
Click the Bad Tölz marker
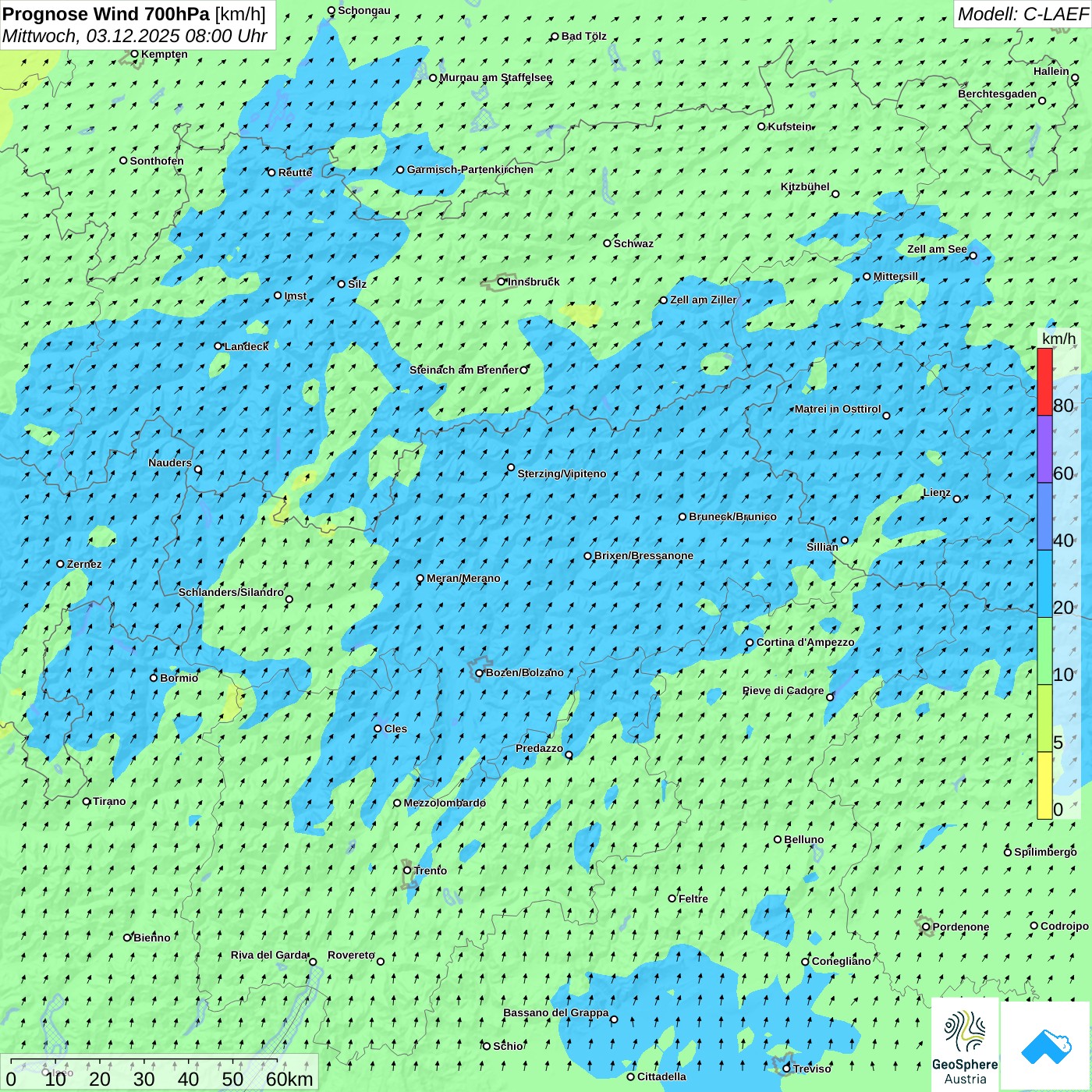click(x=555, y=37)
